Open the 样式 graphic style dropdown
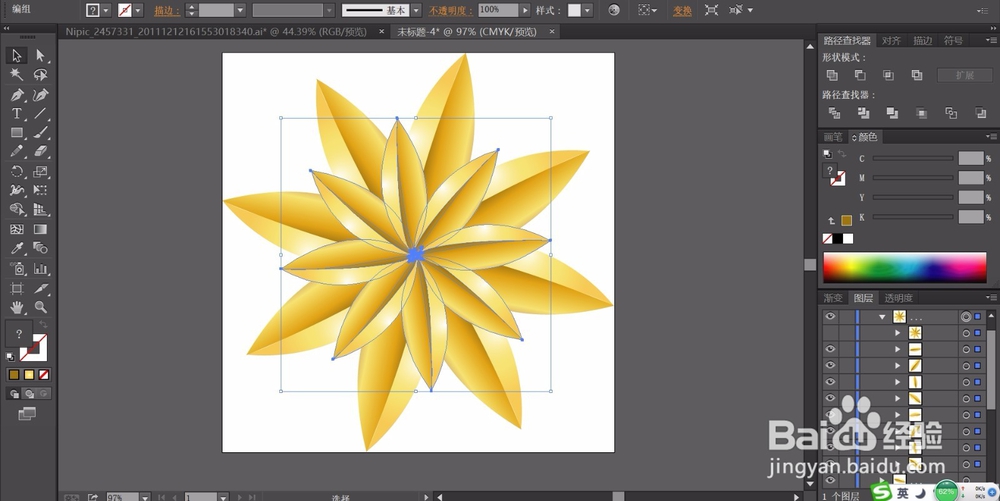The width and height of the screenshot is (1000, 501). [x=587, y=10]
